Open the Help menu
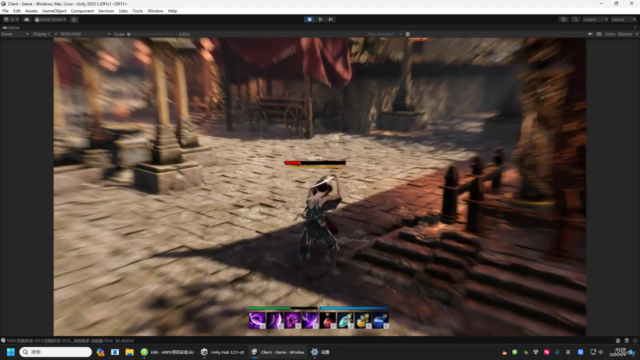This screenshot has width=640, height=360. 172,11
